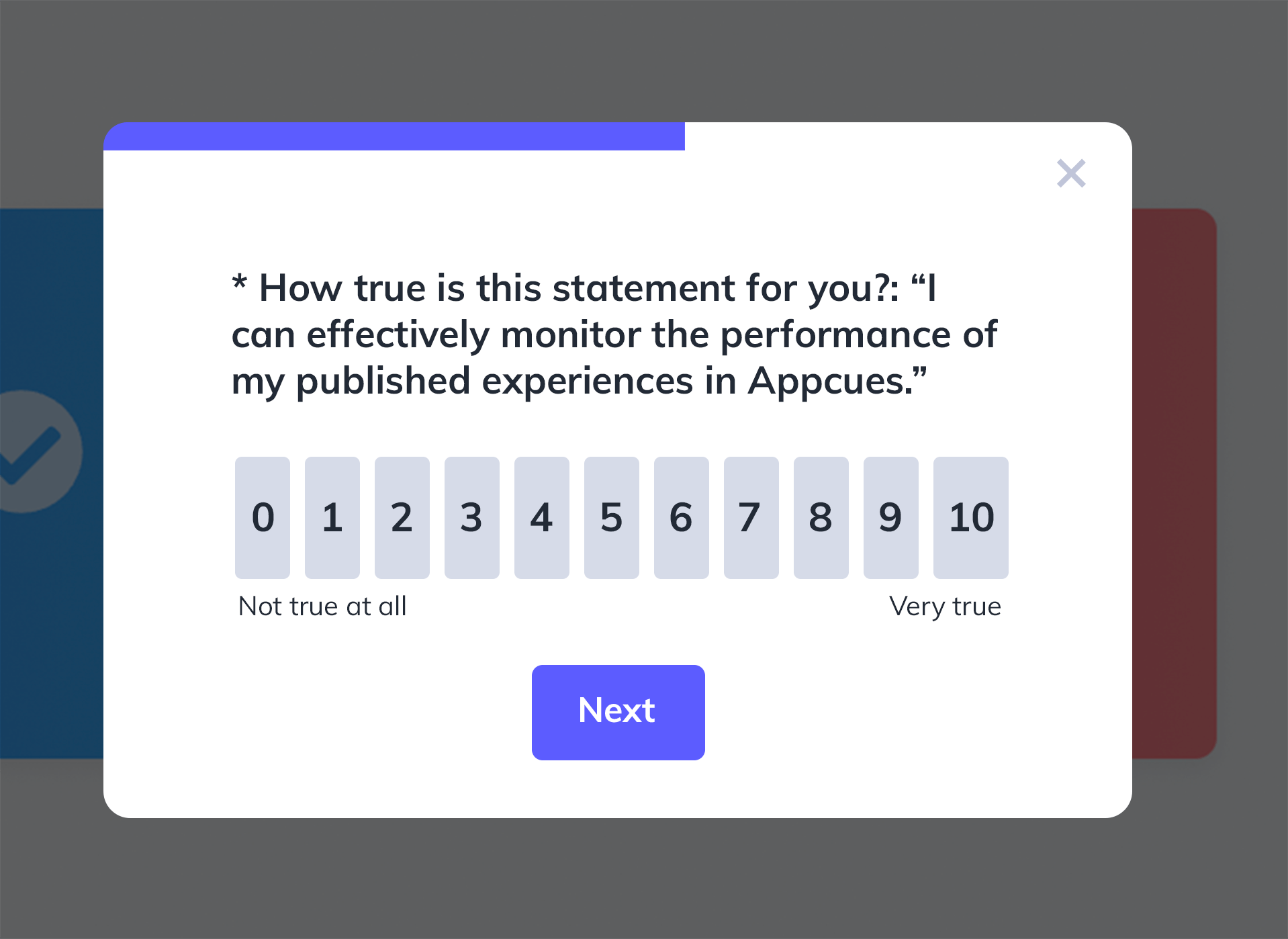Choose the highest rating 10
The width and height of the screenshot is (1288, 939).
point(971,517)
